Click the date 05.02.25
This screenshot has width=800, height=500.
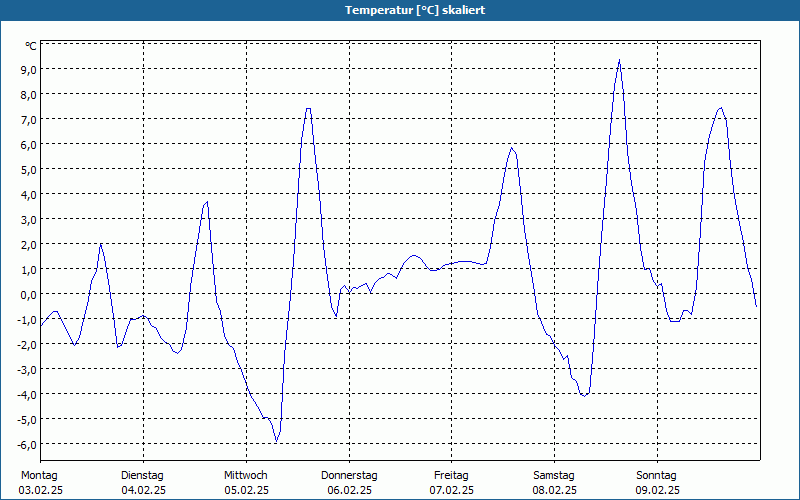246,491
